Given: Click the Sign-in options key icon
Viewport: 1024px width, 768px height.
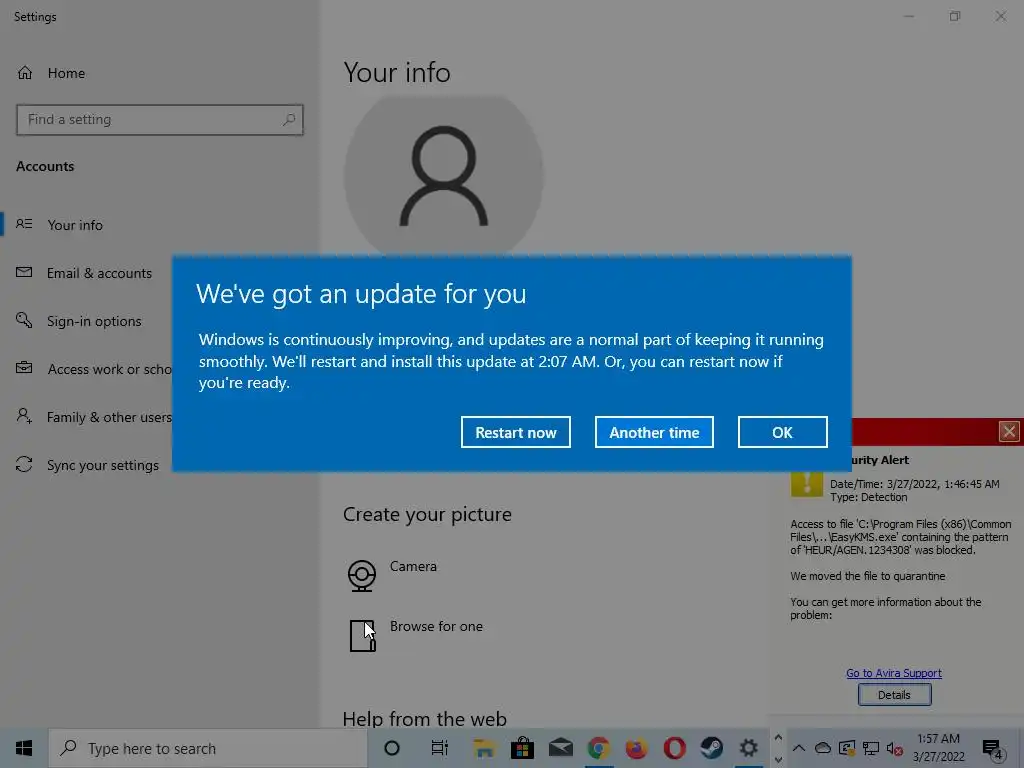Looking at the screenshot, I should pos(24,320).
